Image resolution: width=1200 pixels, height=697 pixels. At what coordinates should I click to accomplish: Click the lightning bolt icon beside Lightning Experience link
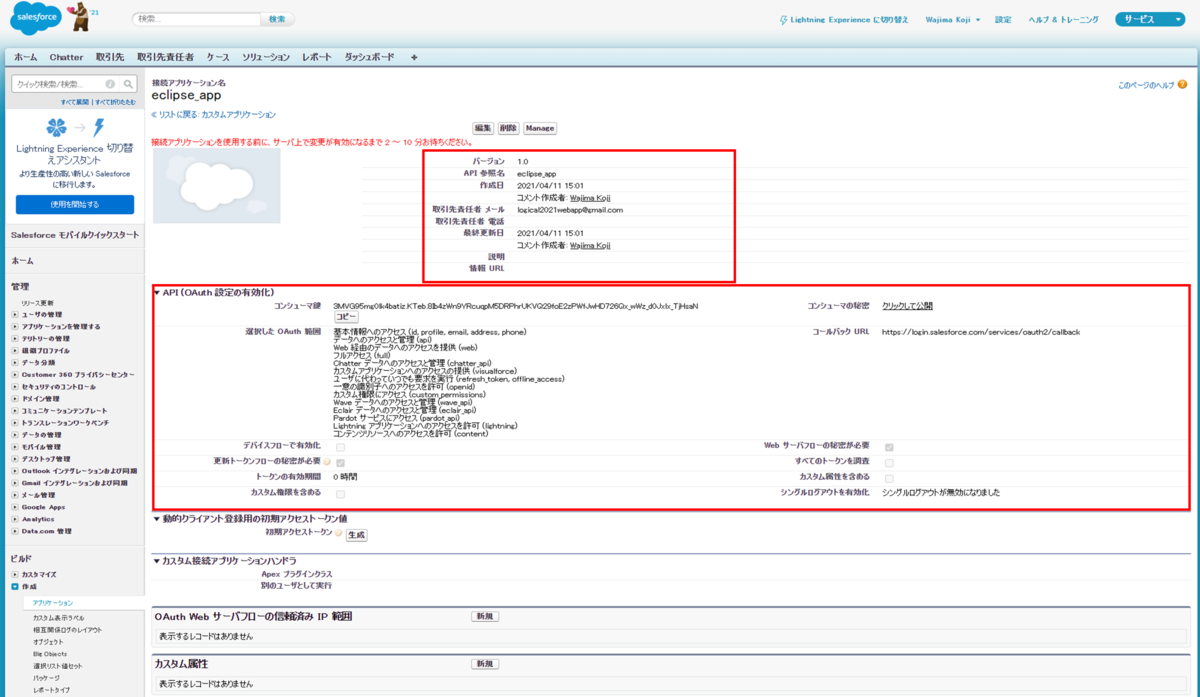(783, 20)
